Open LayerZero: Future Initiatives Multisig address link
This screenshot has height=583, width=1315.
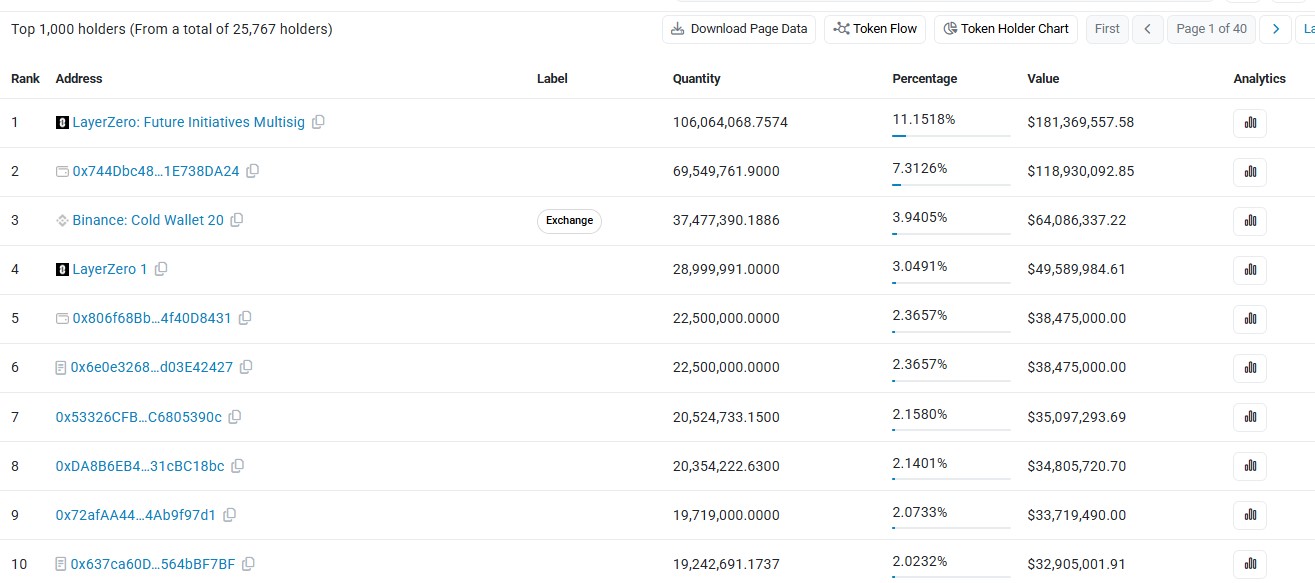pyautogui.click(x=189, y=122)
